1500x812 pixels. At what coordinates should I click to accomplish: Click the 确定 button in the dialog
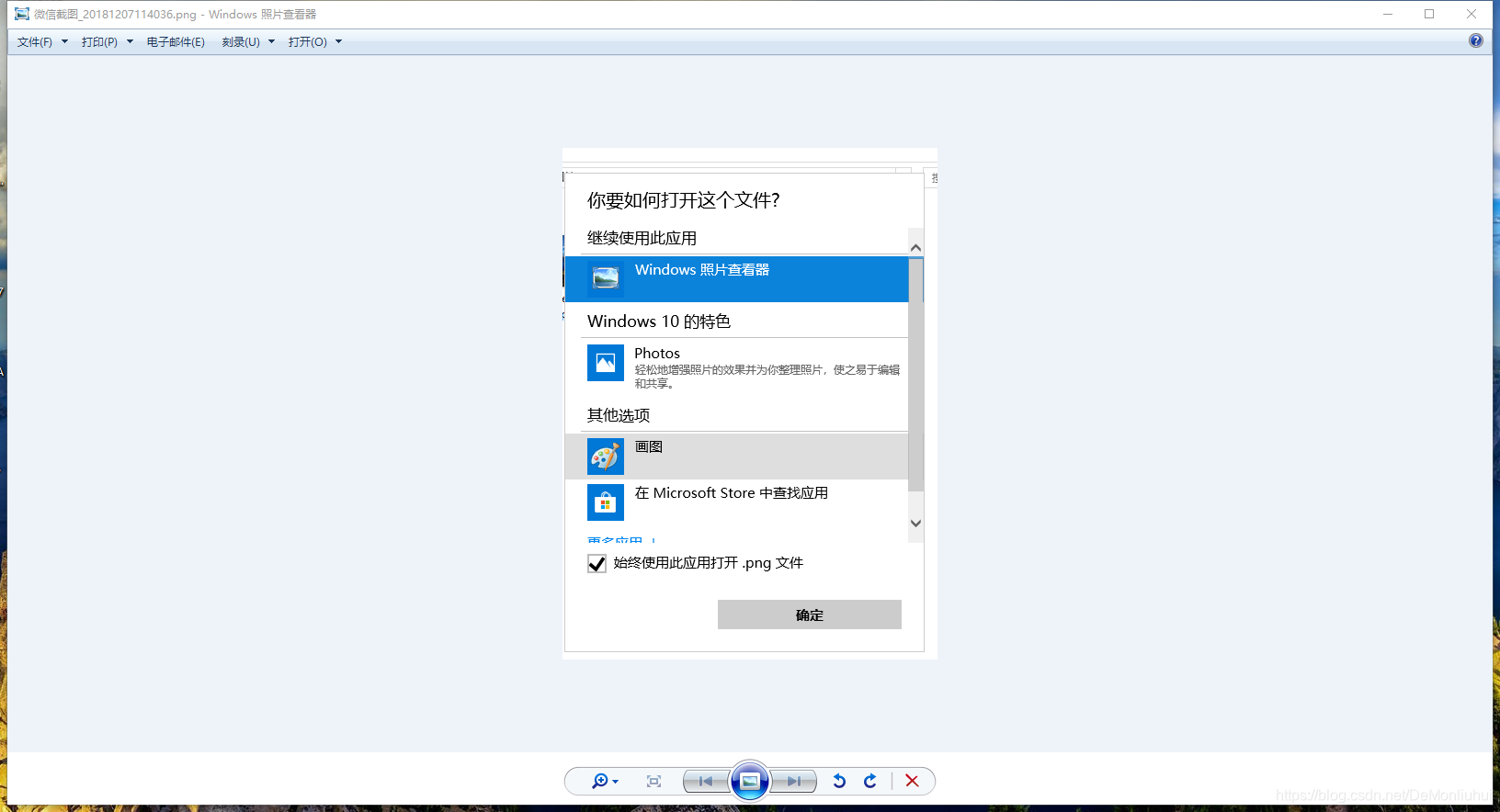(809, 615)
